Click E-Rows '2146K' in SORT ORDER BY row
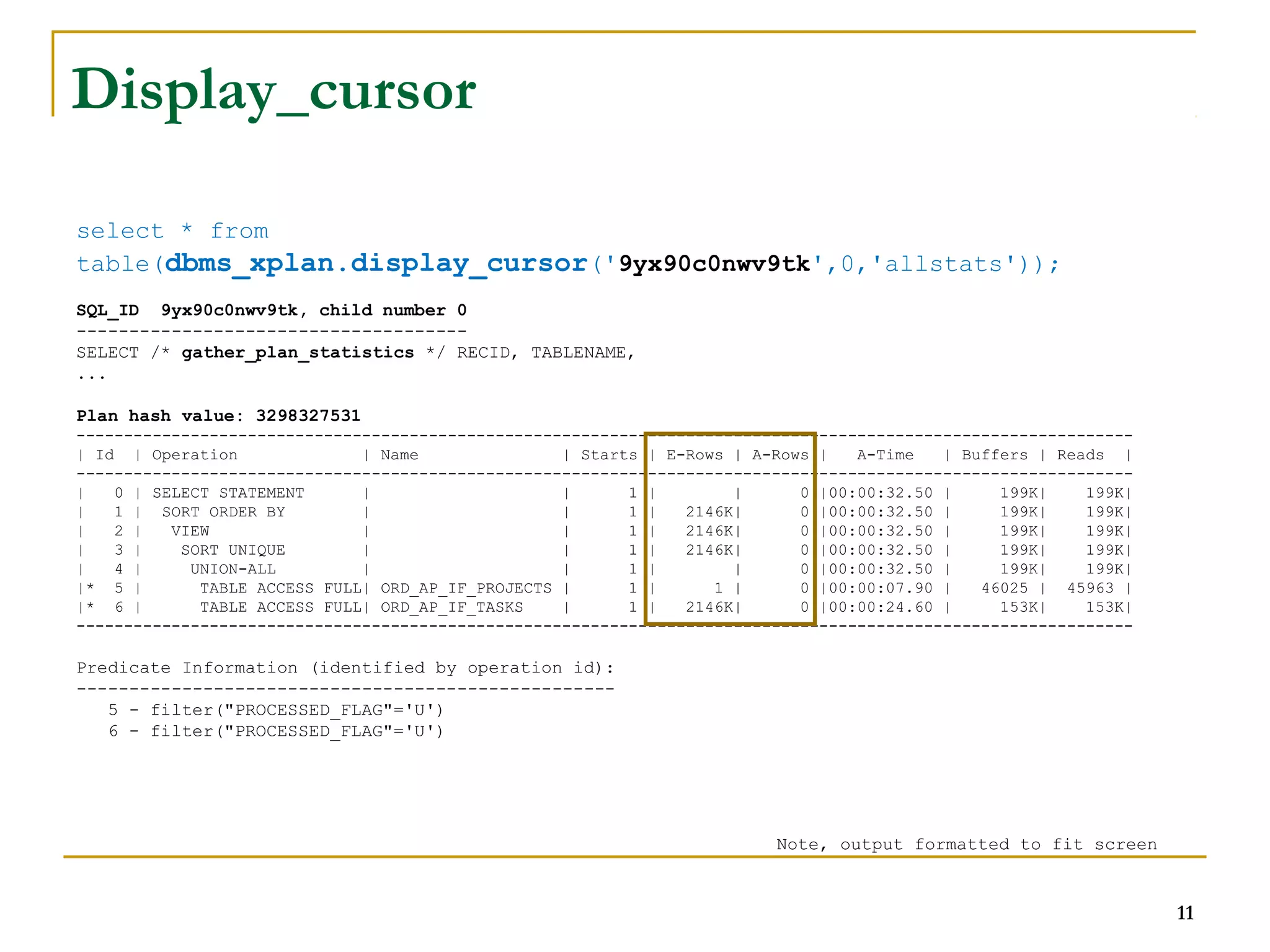This screenshot has width=1270, height=952. point(709,513)
